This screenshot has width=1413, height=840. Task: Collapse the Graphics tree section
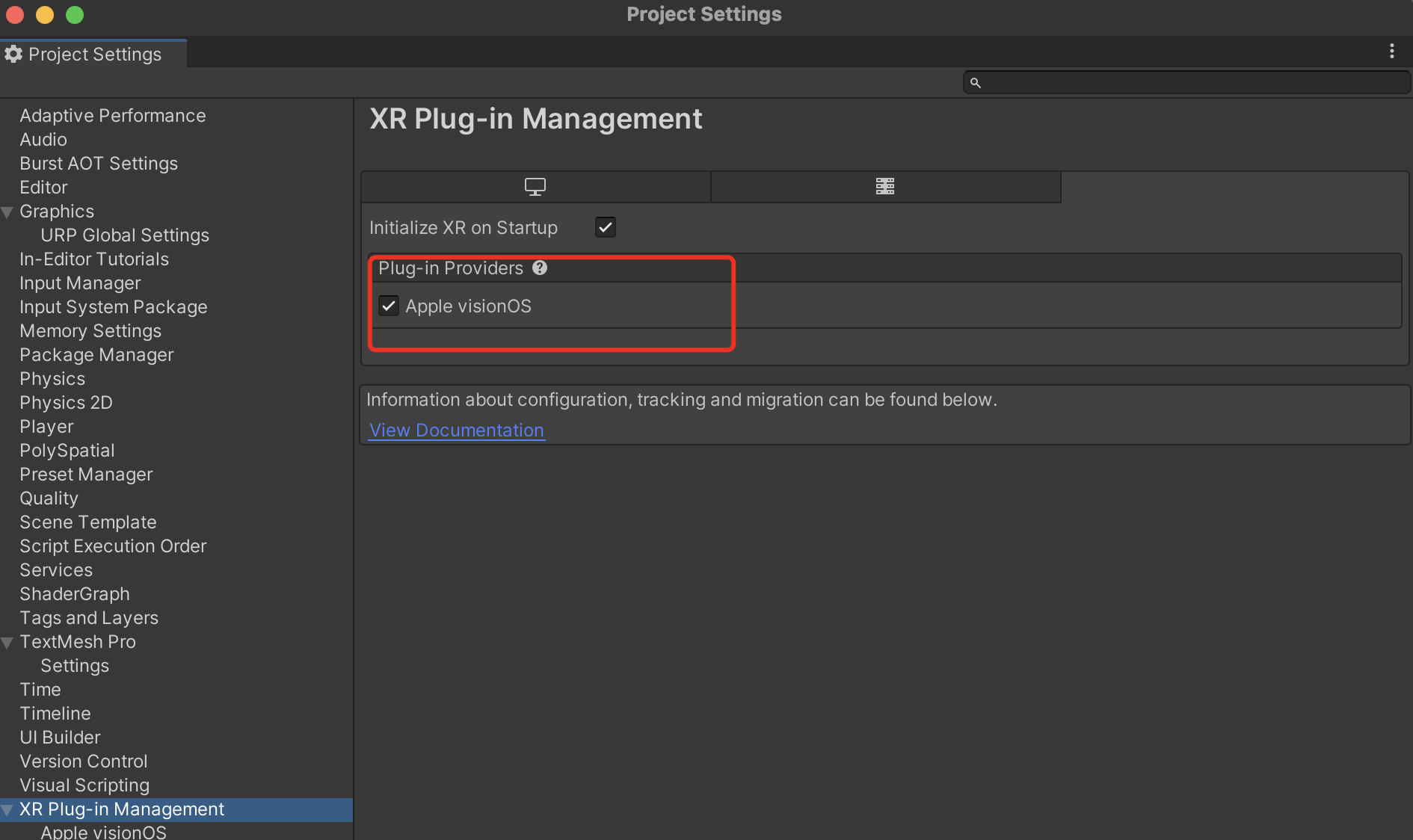7,212
